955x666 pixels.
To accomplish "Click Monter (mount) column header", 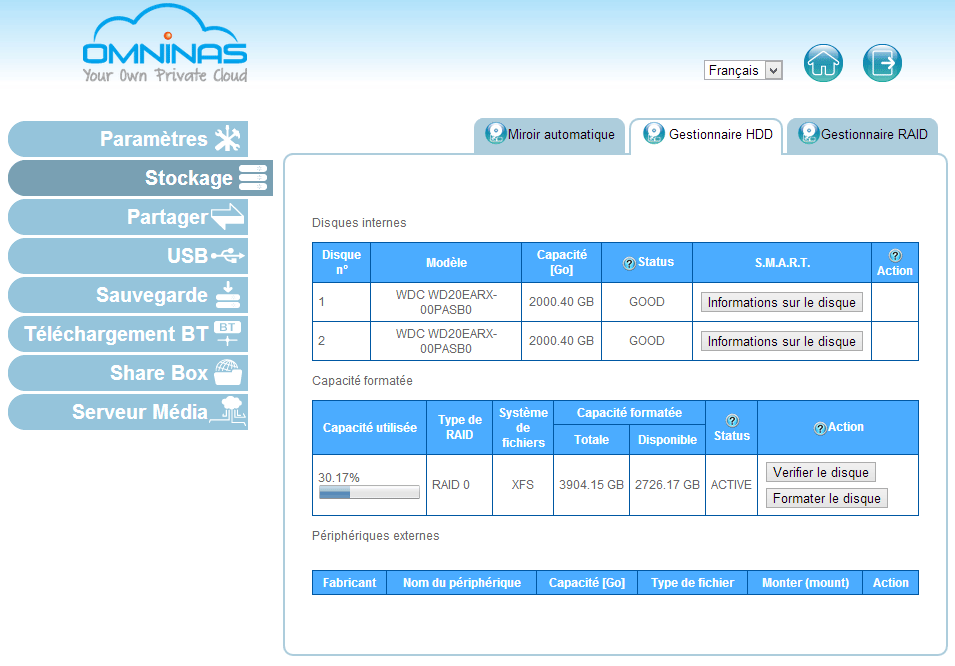I will click(805, 583).
